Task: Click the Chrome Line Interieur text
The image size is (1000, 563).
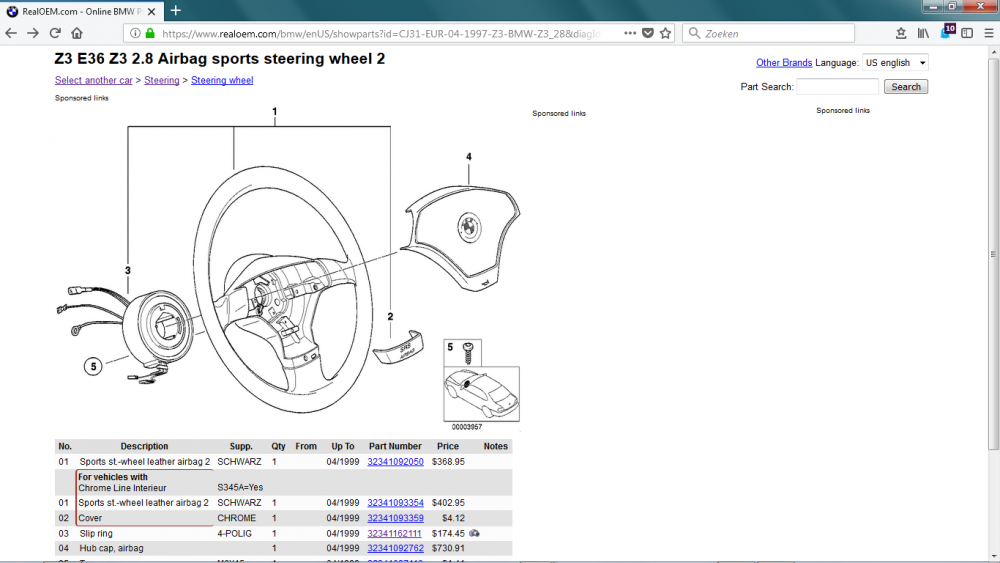Action: 122,488
